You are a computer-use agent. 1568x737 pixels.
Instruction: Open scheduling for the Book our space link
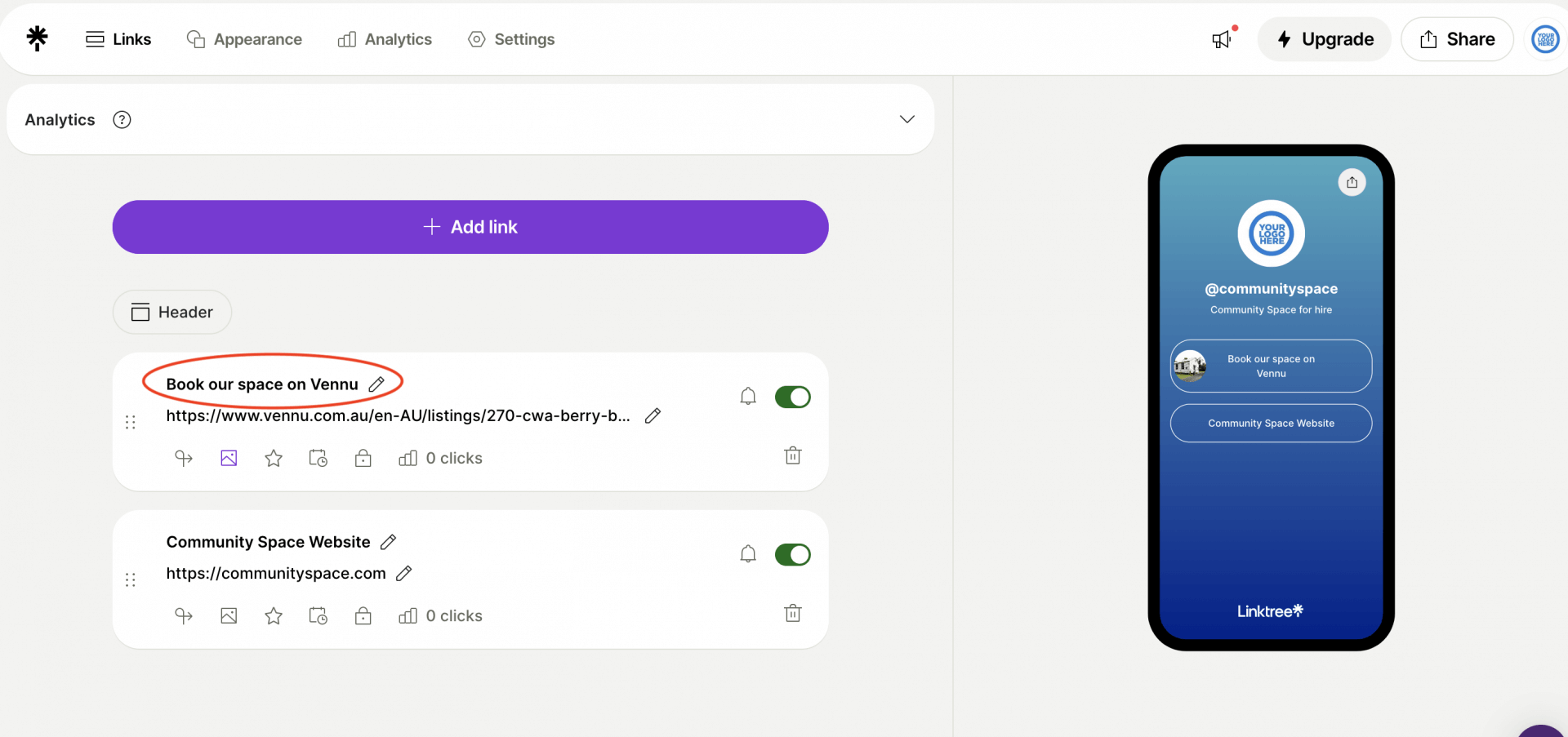[318, 458]
